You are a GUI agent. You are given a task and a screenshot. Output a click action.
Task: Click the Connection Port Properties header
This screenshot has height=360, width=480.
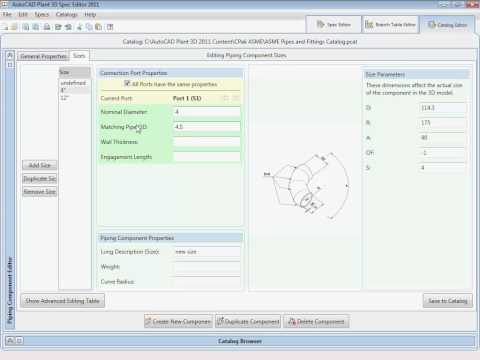tap(170, 73)
